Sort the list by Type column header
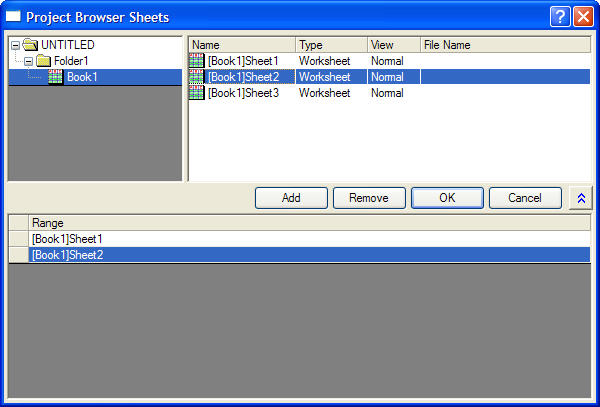 tap(331, 45)
